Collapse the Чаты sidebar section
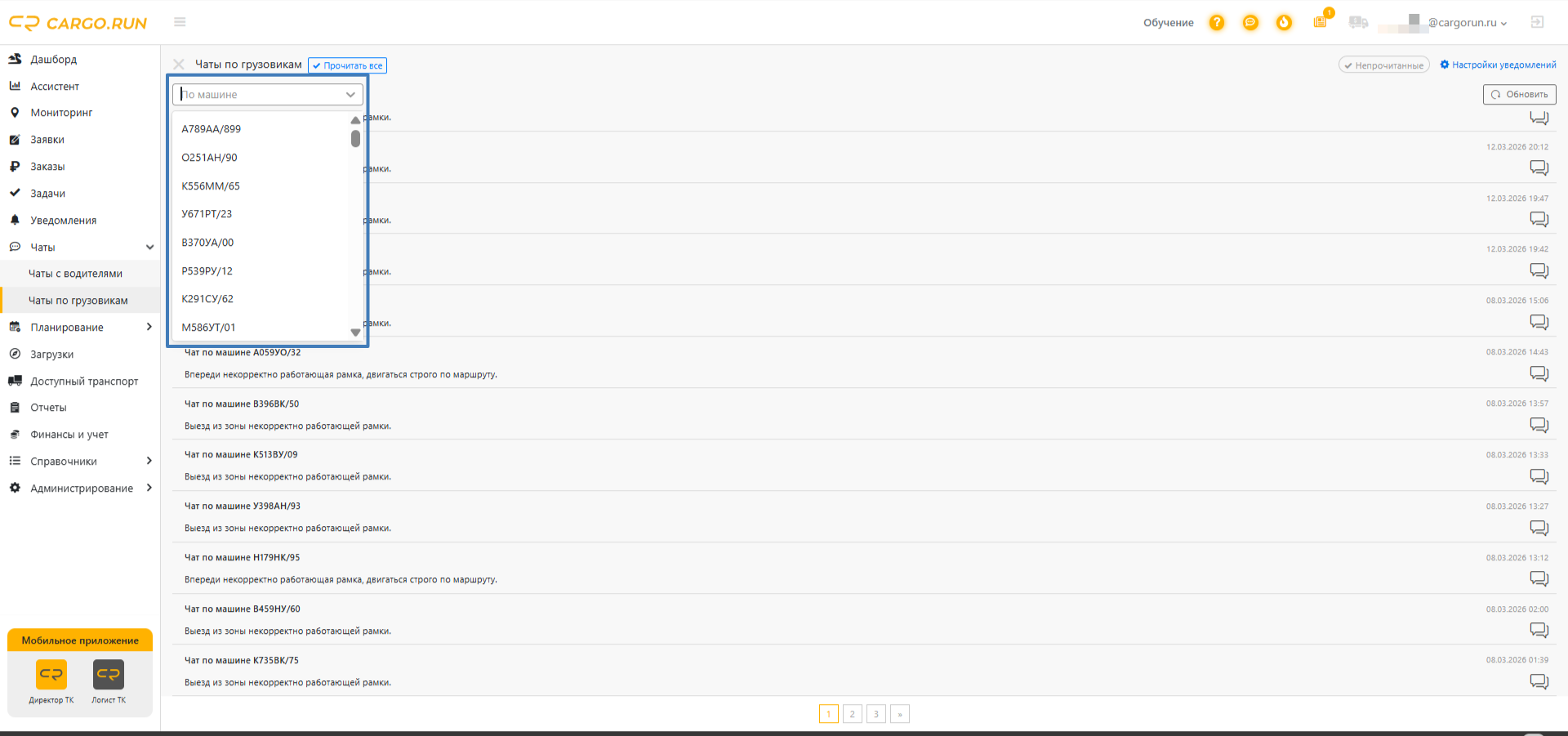 149,248
